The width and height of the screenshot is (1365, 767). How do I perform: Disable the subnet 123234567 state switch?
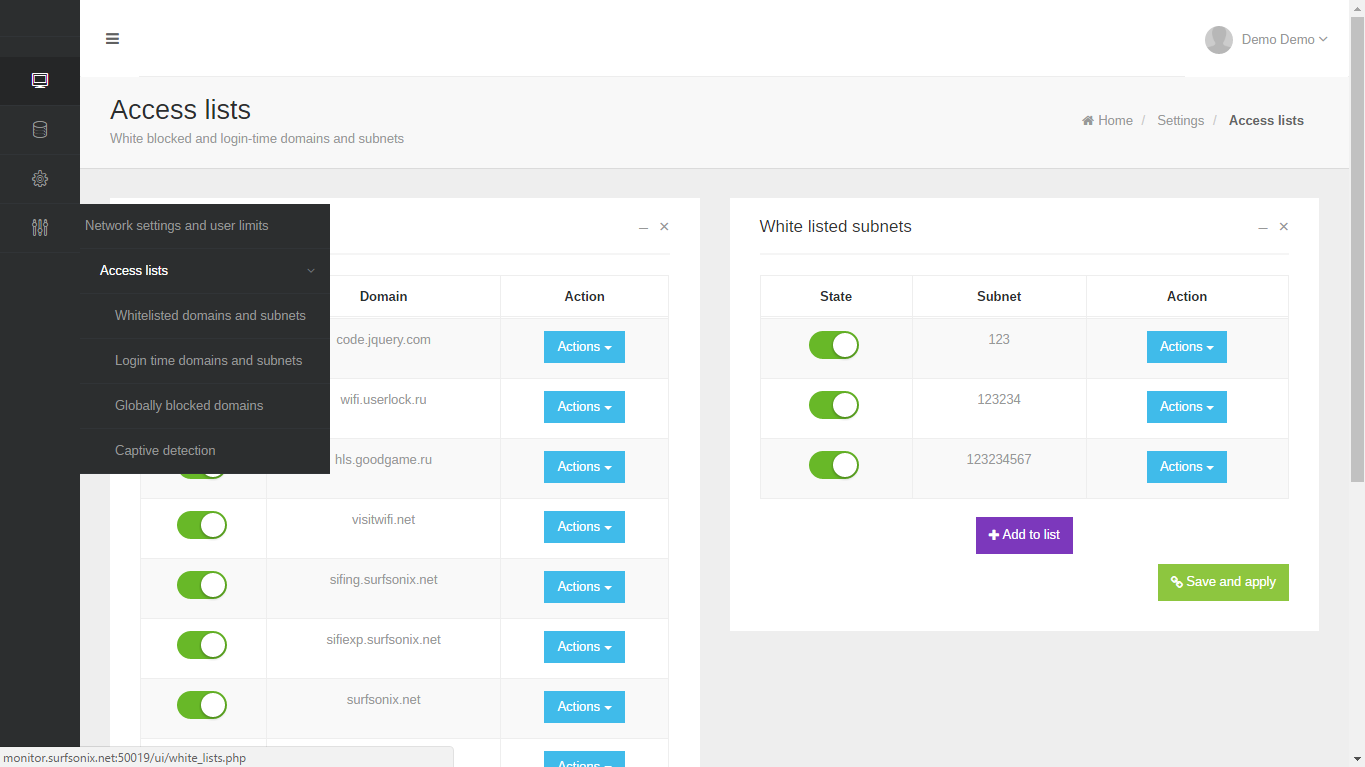point(834,465)
